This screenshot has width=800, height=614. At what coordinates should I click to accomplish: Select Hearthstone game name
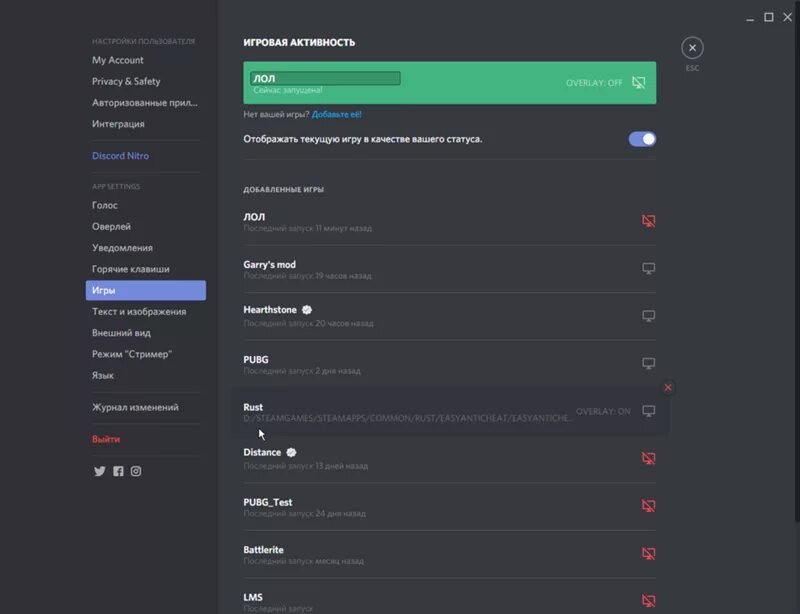270,310
